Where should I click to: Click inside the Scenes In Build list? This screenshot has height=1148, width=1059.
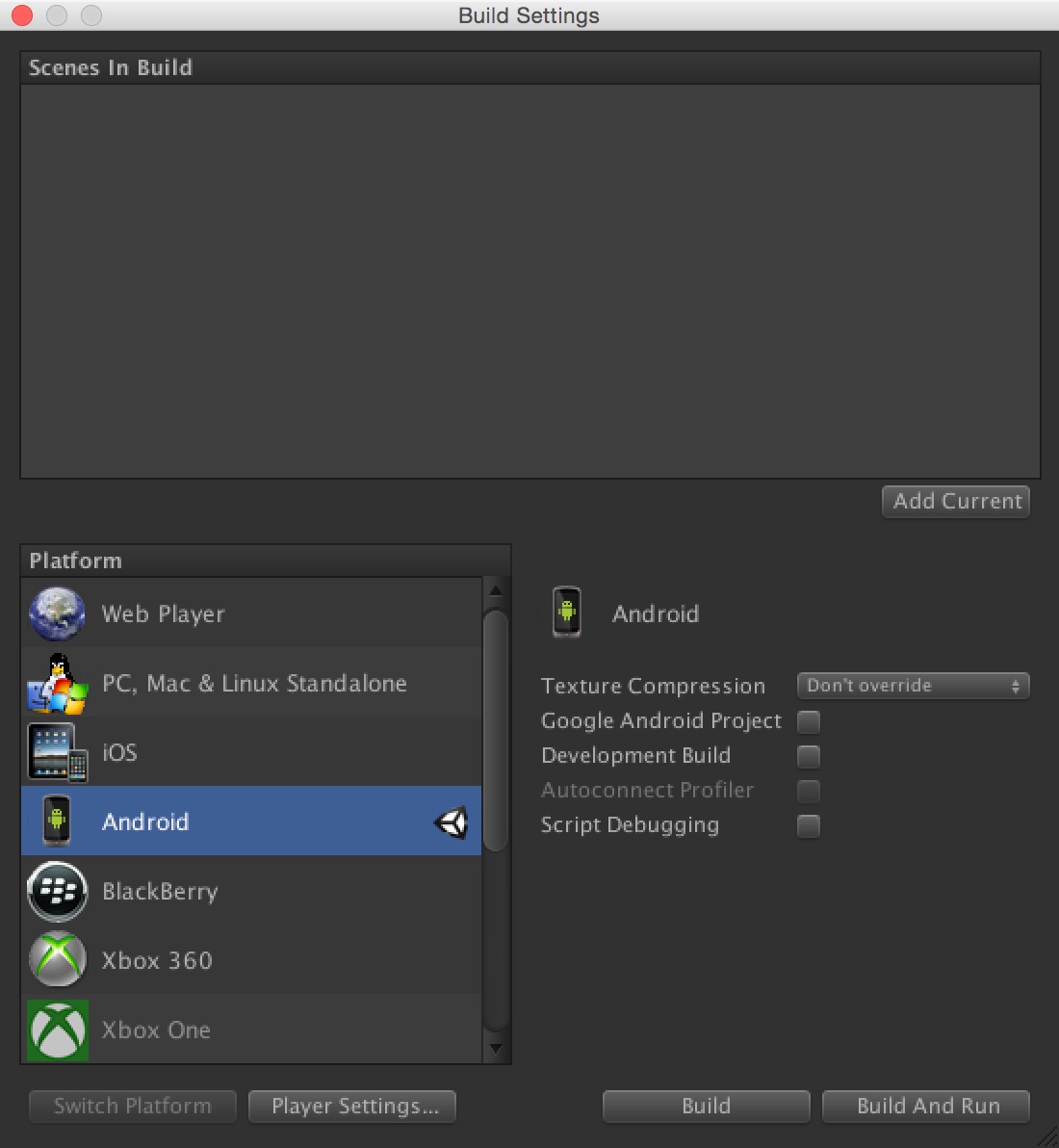pos(529,281)
